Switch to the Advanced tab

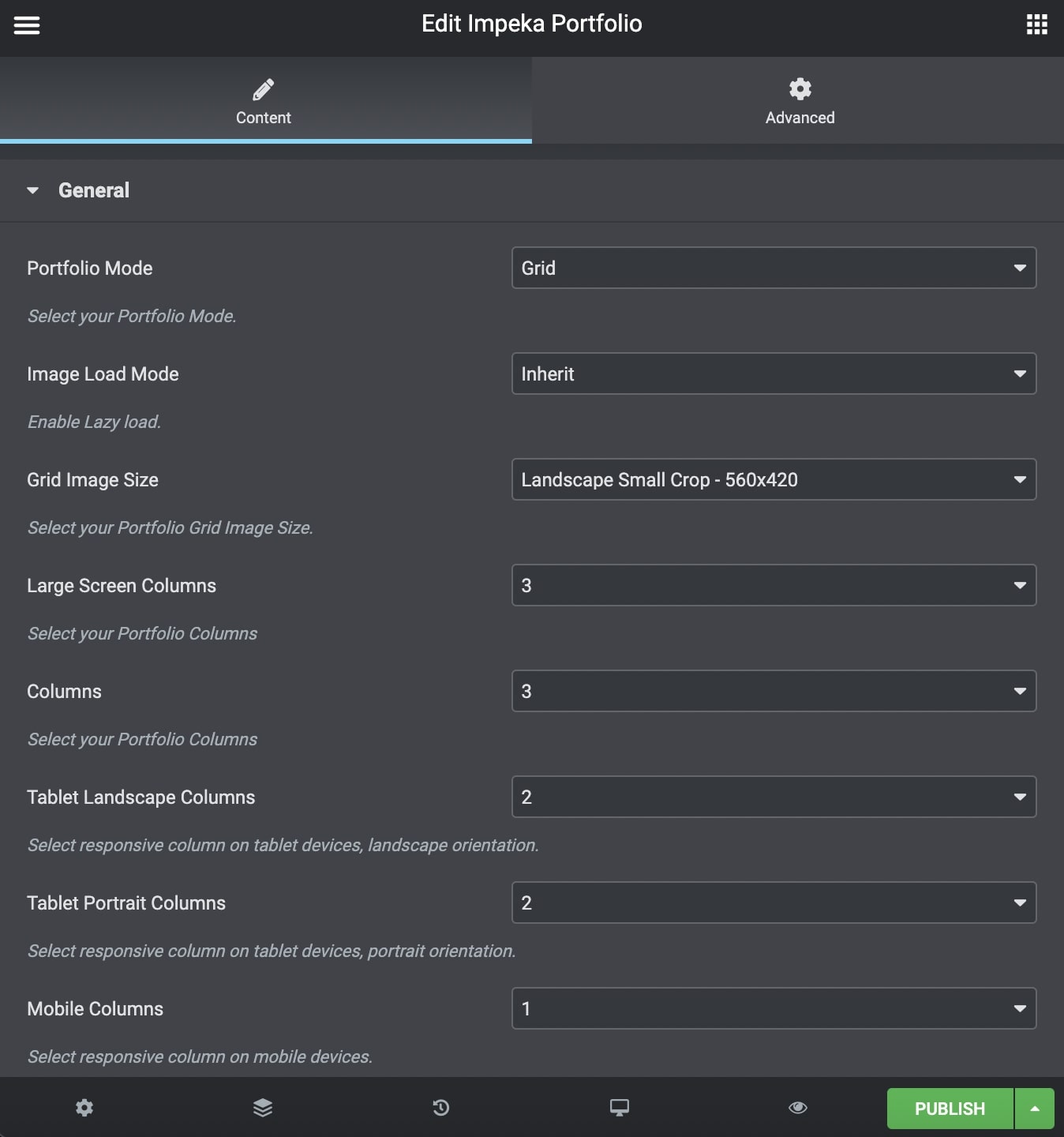[x=799, y=101]
